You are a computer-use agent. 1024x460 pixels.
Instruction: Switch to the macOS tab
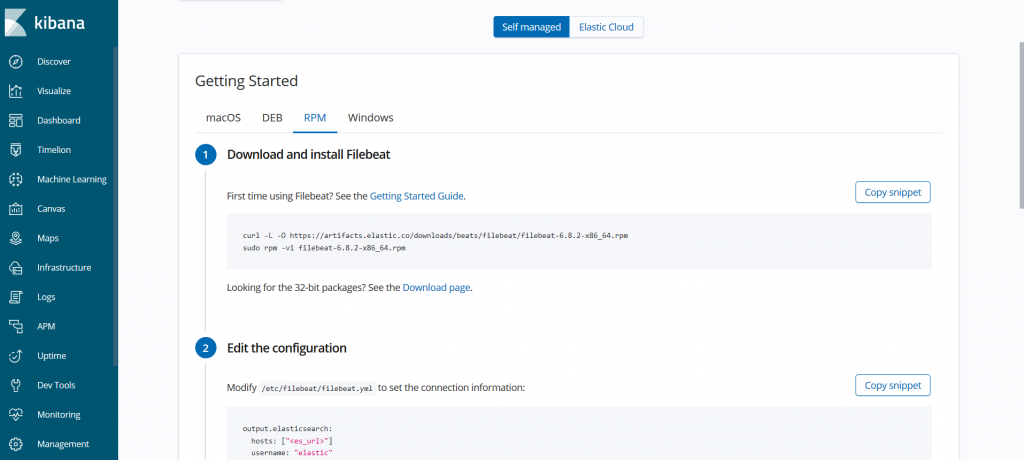[223, 118]
